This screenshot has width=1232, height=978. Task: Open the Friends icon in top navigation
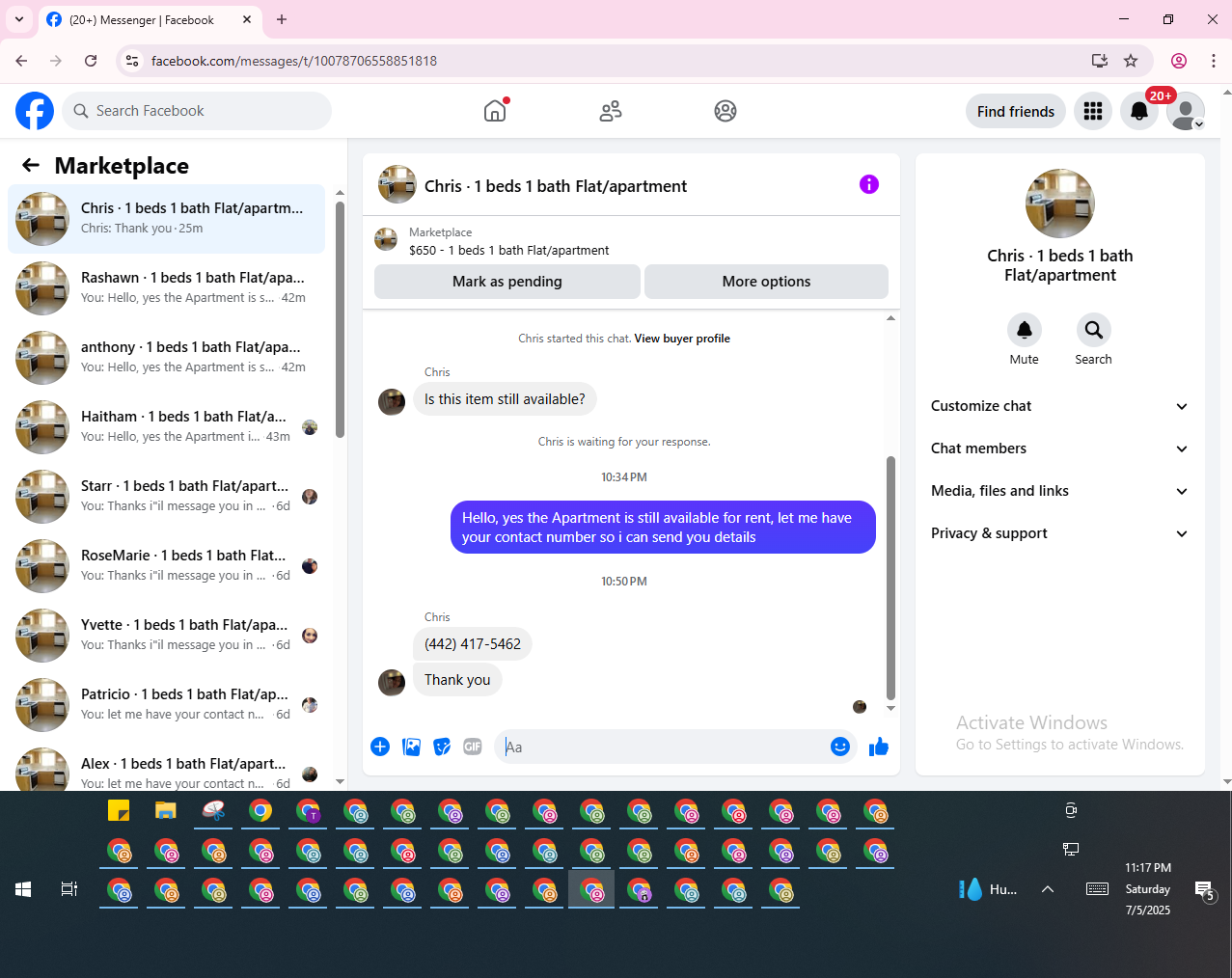611,111
